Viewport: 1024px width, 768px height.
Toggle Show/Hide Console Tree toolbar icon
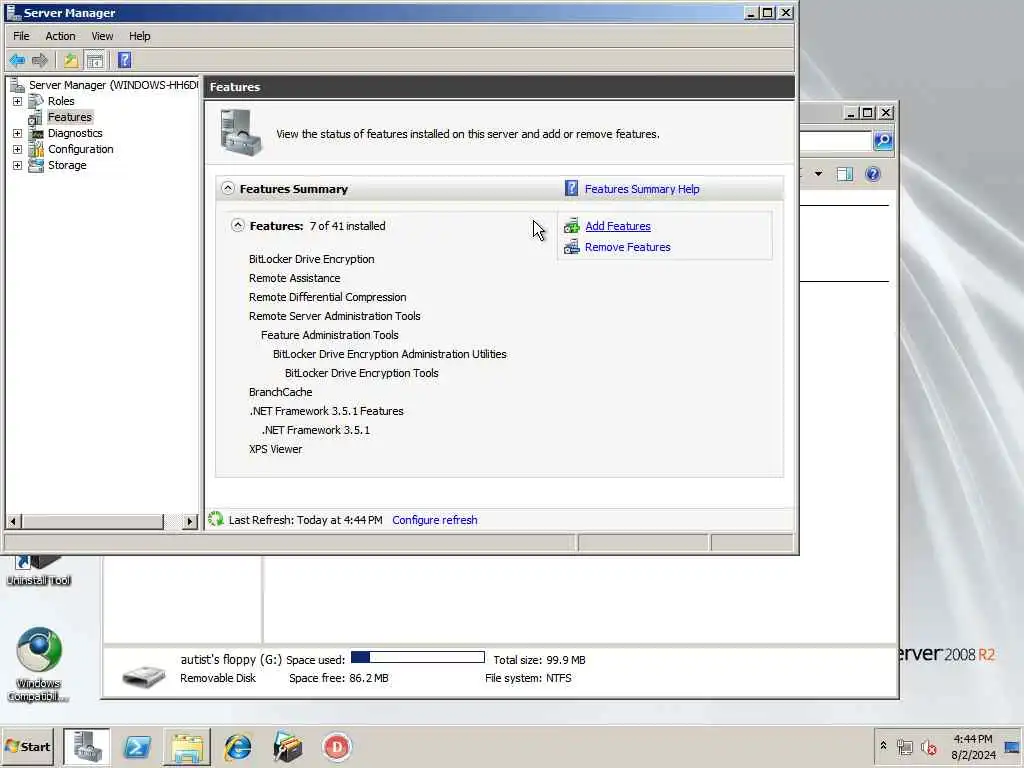pos(95,61)
